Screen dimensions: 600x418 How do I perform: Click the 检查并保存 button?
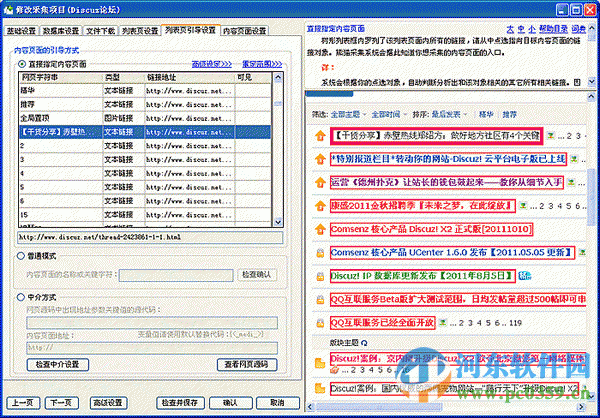coord(180,403)
